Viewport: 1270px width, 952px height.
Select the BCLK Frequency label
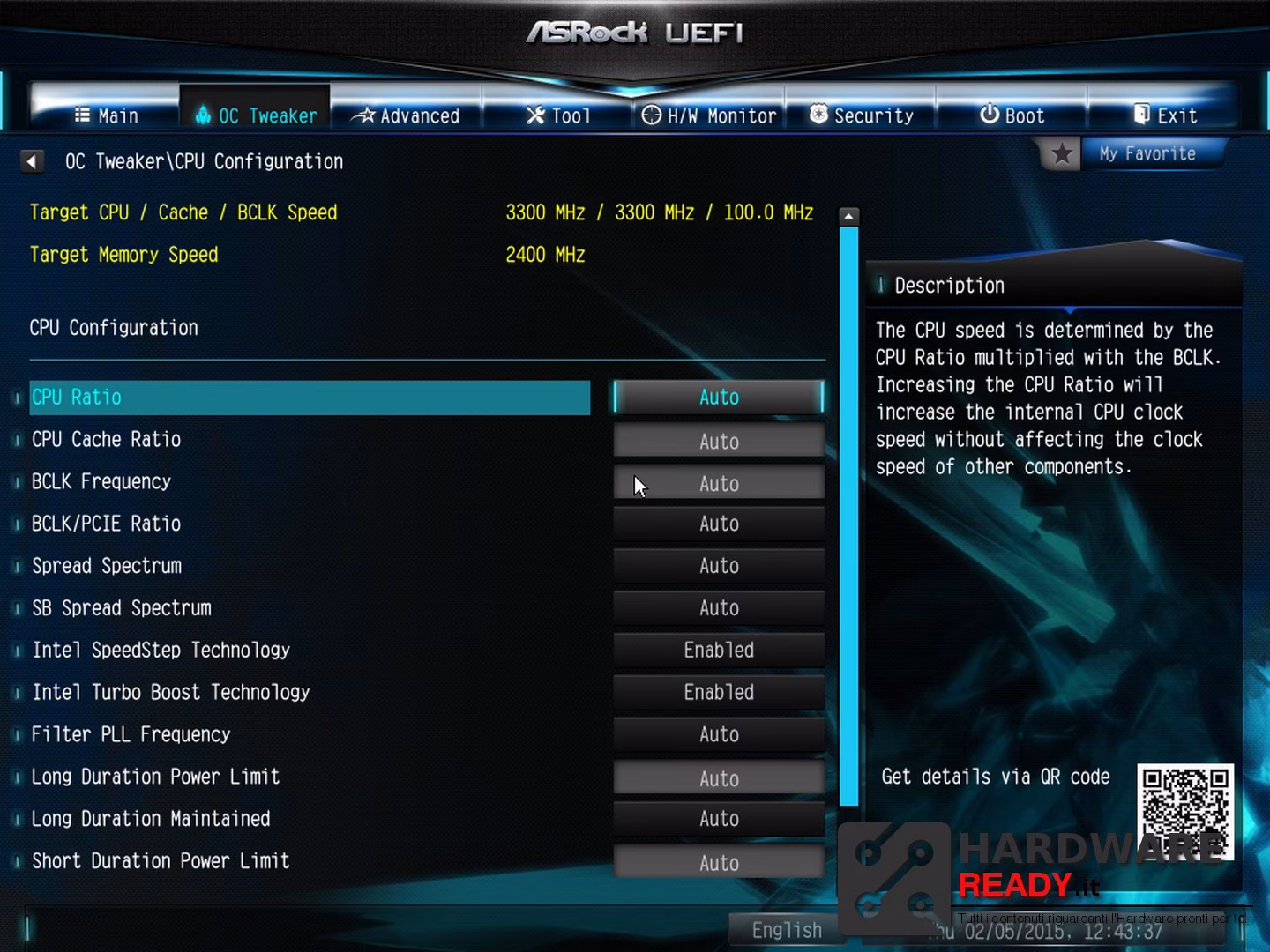101,482
